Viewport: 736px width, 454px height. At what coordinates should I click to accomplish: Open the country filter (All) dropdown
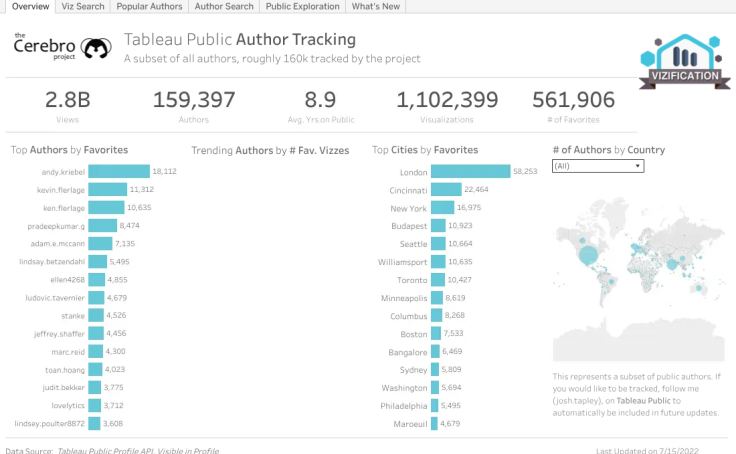[598, 166]
